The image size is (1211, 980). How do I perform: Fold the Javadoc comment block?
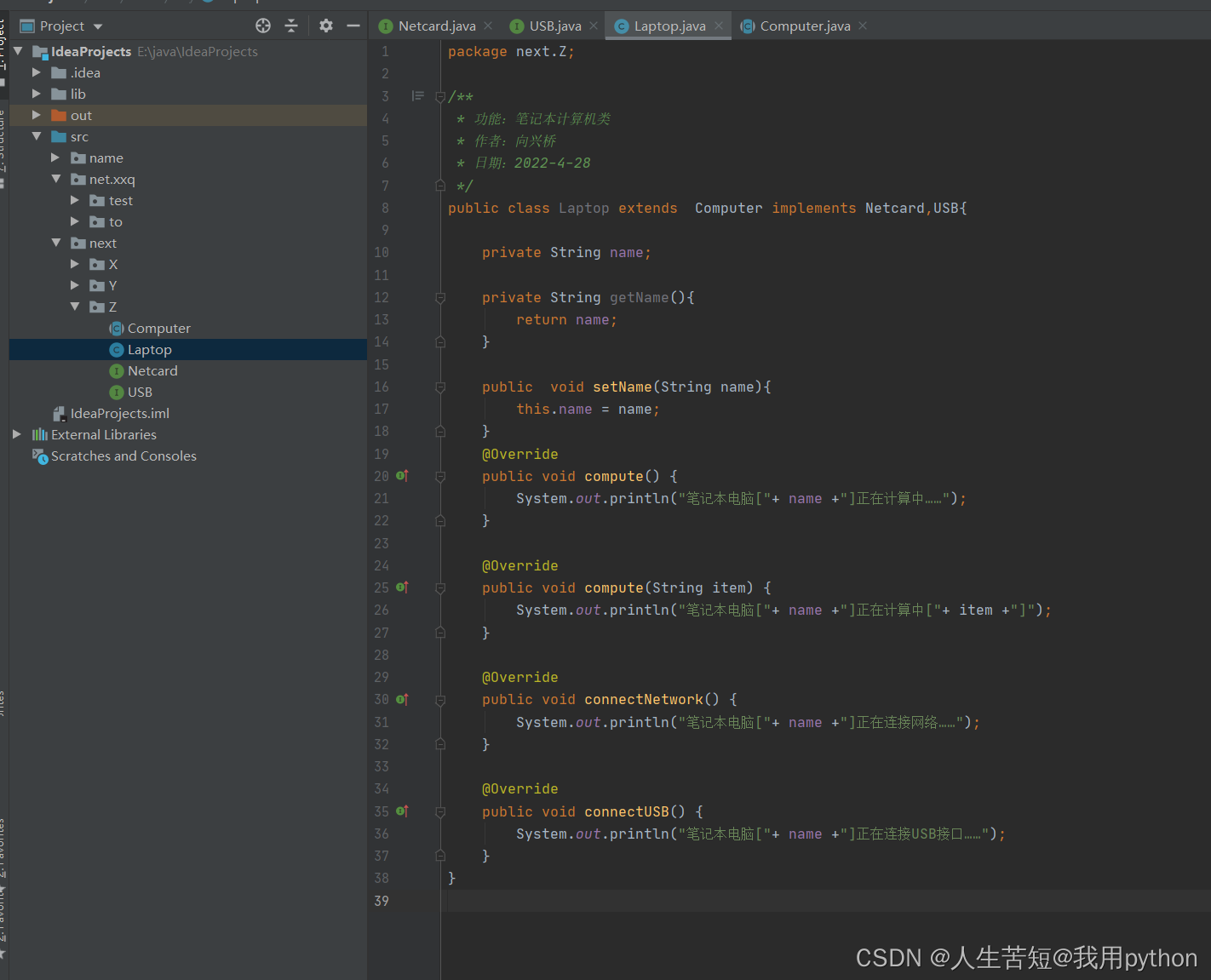(x=440, y=97)
